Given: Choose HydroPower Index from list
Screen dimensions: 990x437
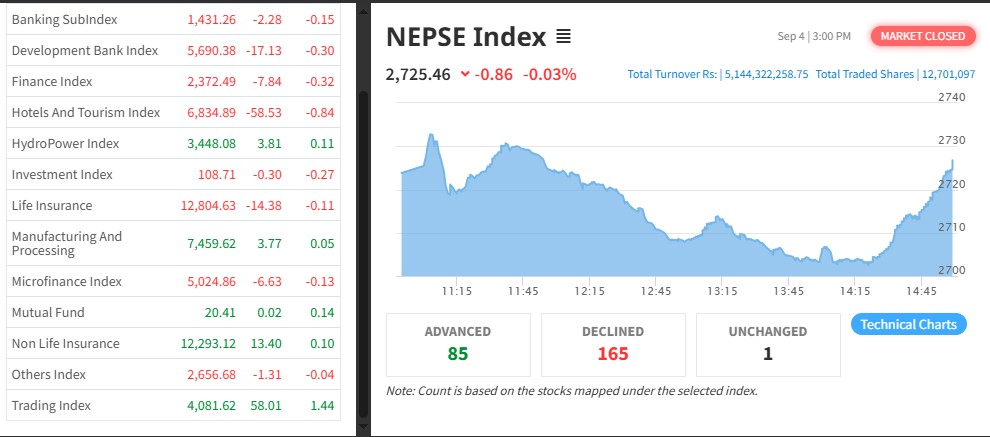Looking at the screenshot, I should coord(65,144).
